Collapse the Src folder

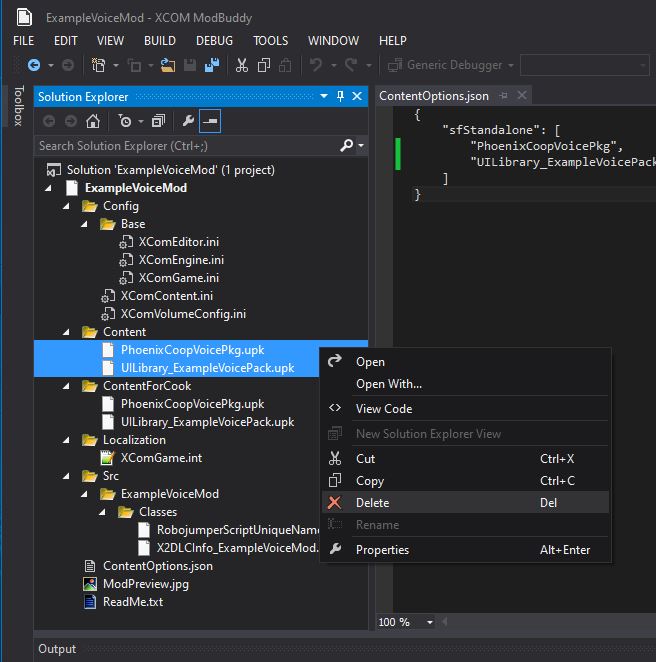(66, 476)
